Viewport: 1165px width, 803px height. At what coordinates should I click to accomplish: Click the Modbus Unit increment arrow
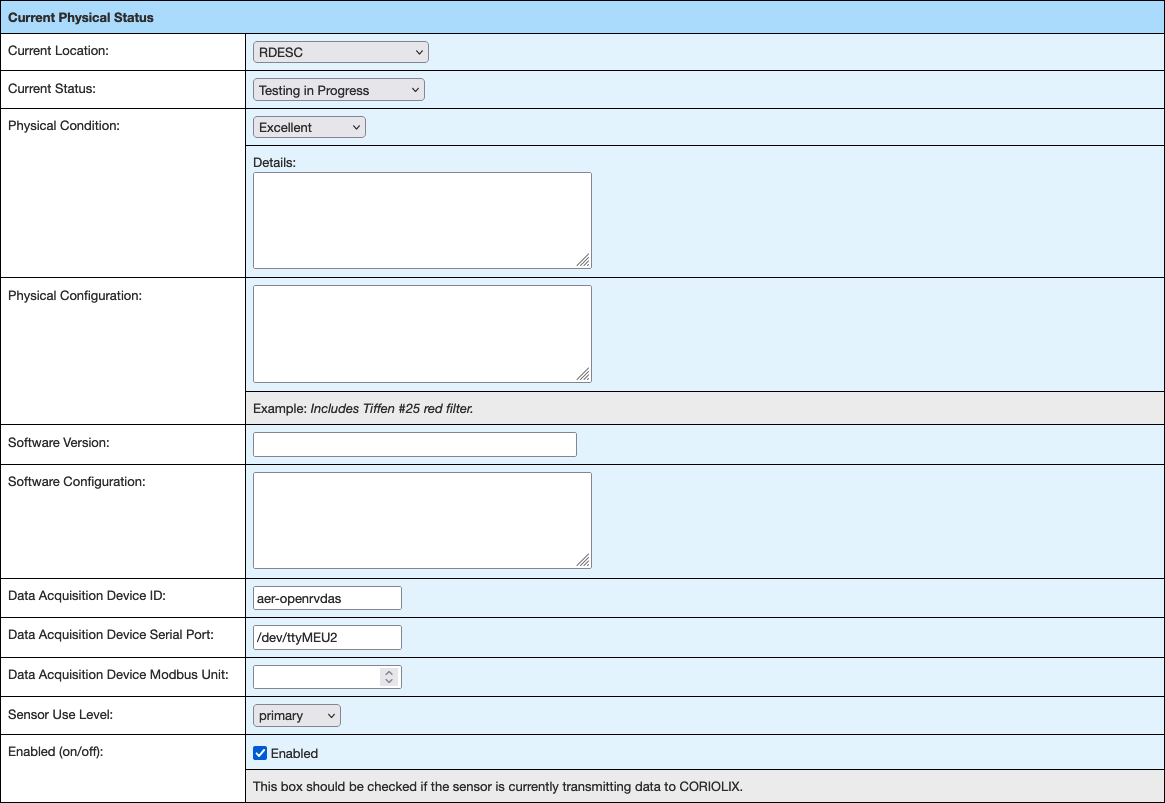coord(390,672)
